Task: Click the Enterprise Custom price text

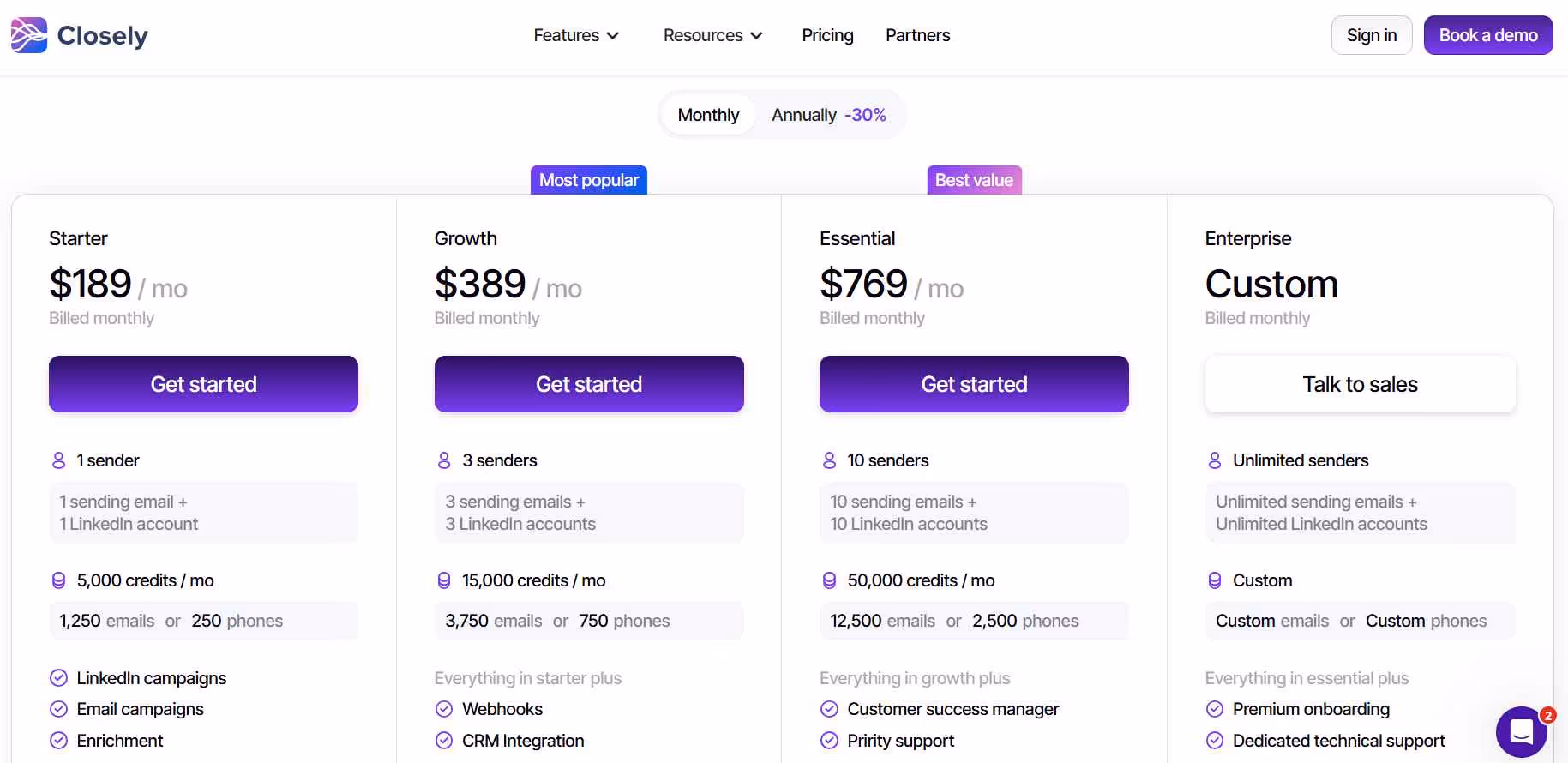Action: (x=1271, y=285)
